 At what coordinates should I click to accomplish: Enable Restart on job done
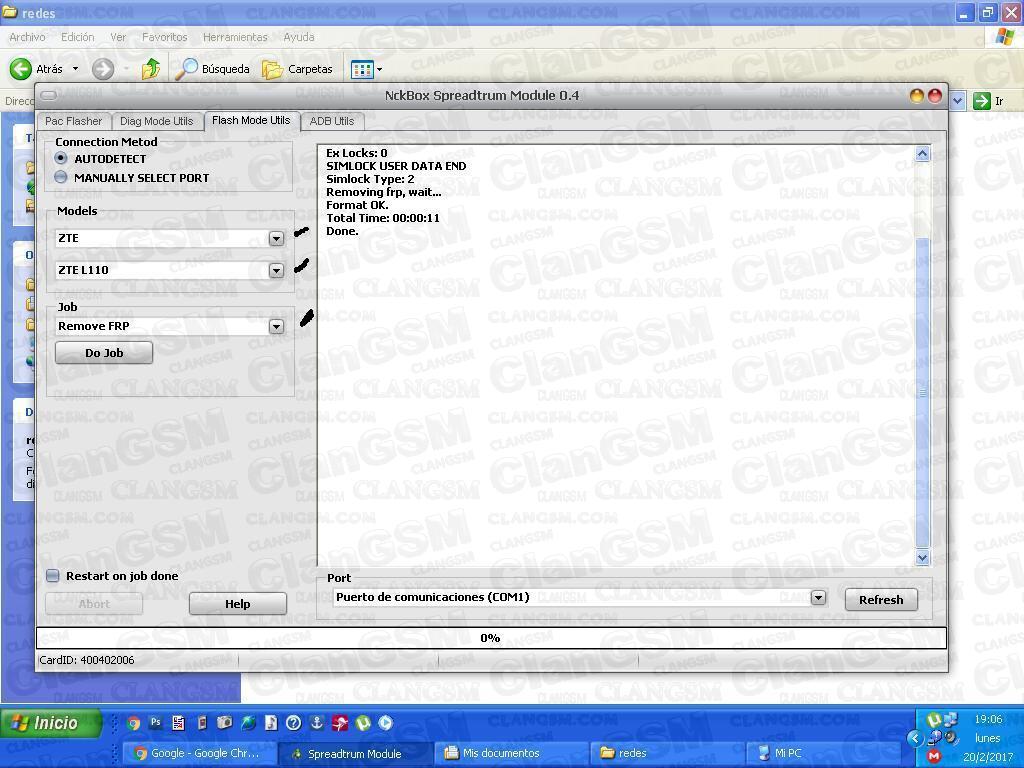[x=53, y=575]
